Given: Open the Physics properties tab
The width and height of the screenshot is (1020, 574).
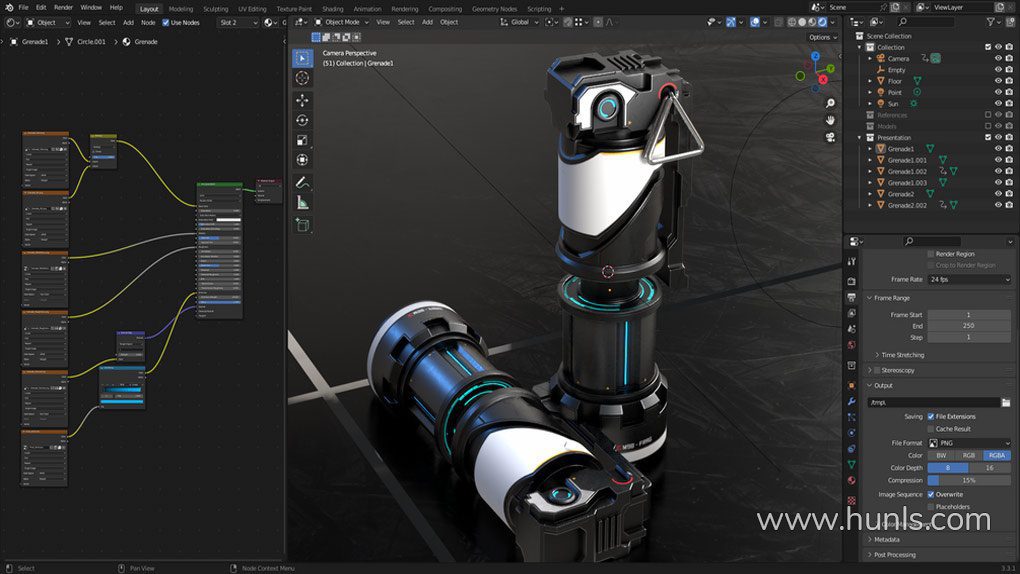Looking at the screenshot, I should (x=852, y=433).
